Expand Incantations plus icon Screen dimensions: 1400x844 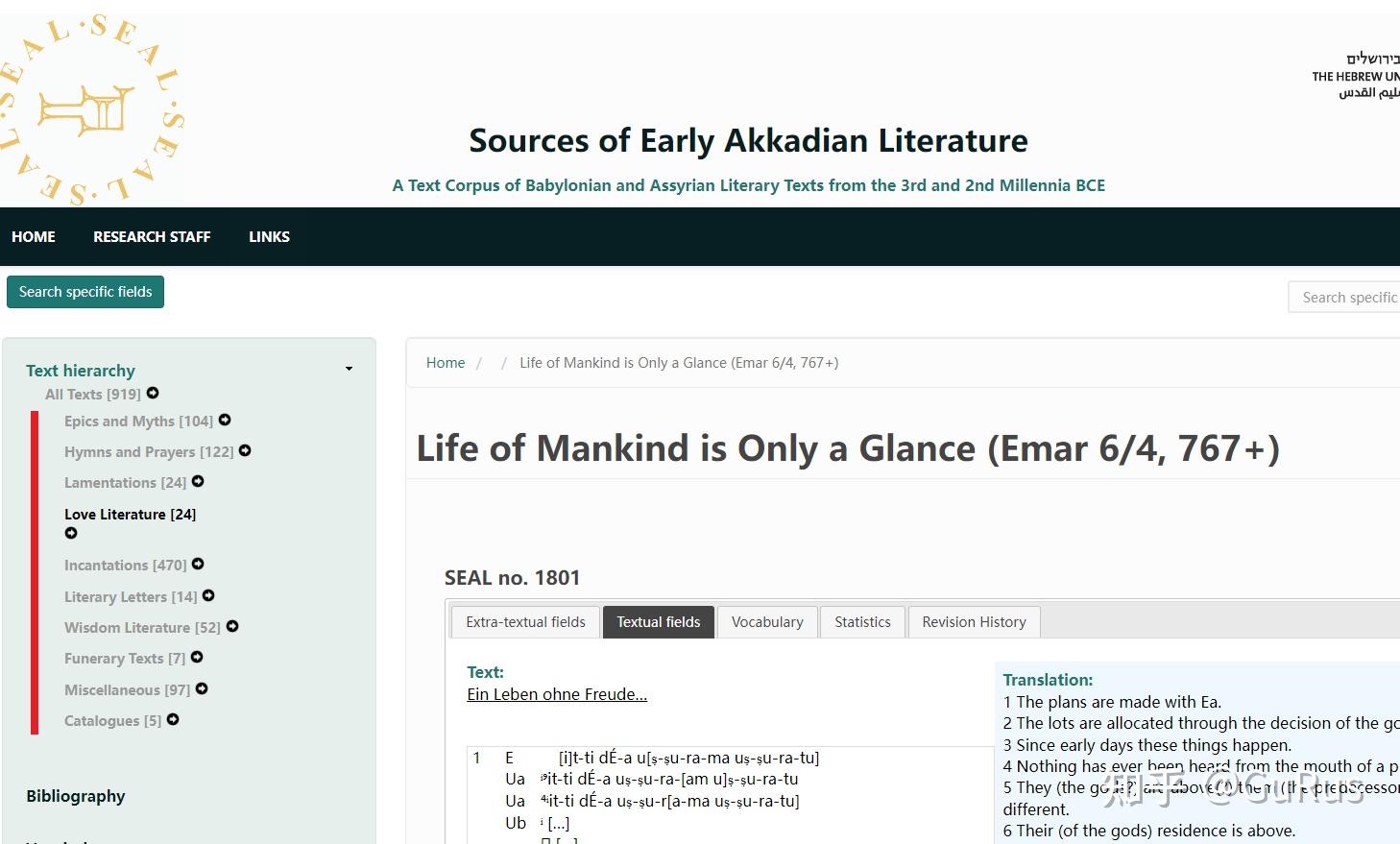click(198, 564)
